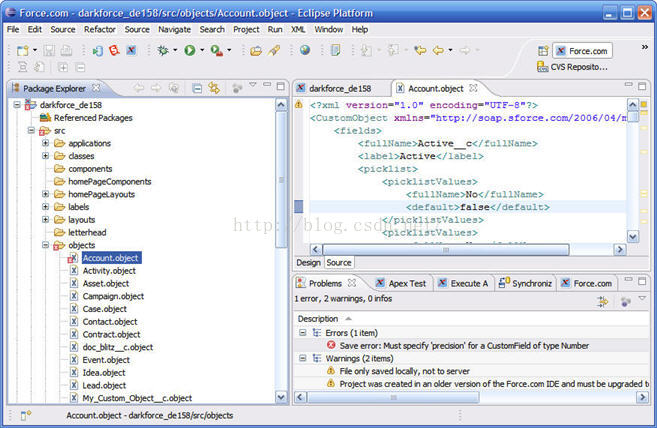Close the Package Explorer view tab
The image size is (657, 428).
point(96,88)
